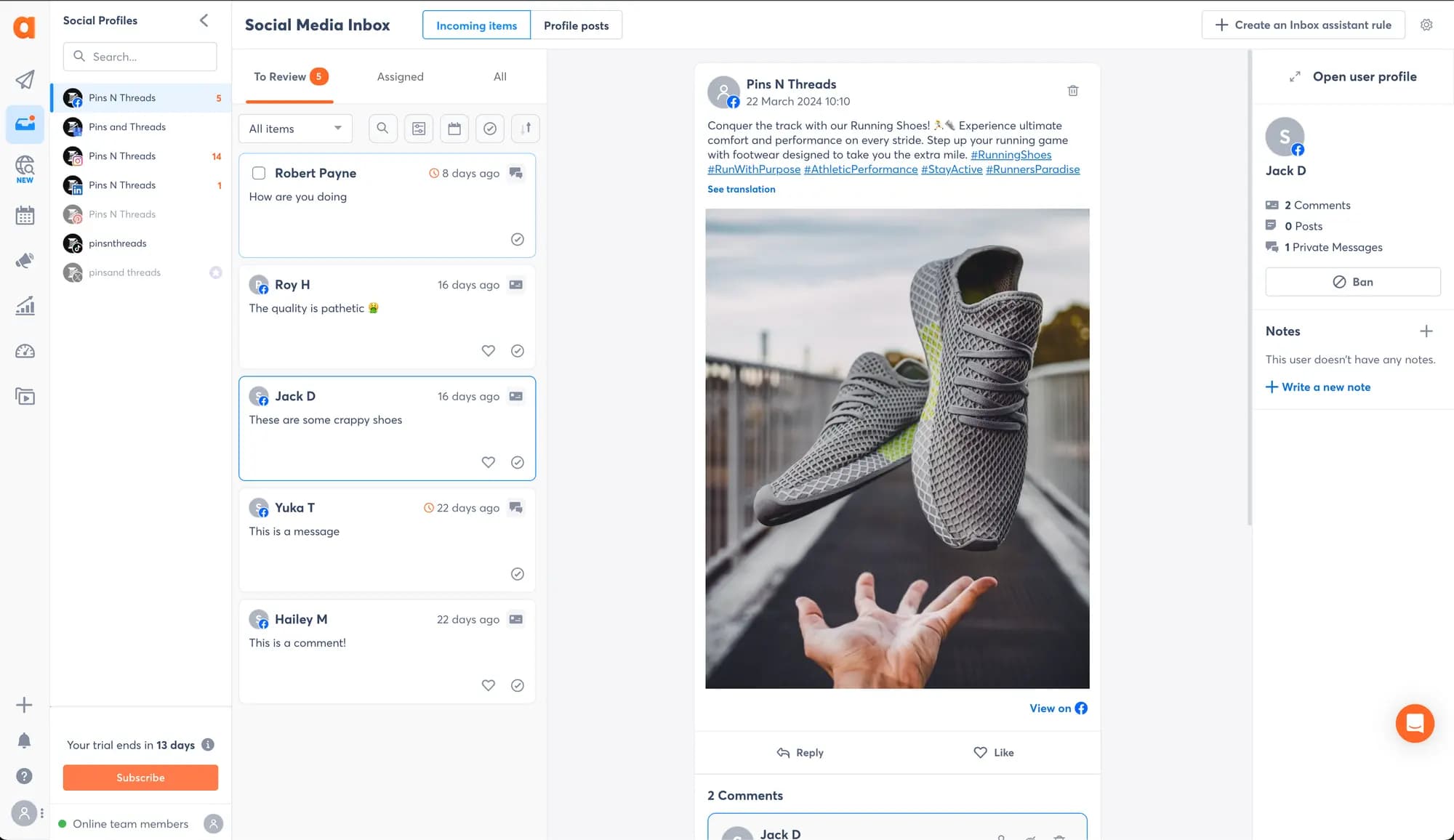Click inside the Social Profiles search field

(140, 56)
